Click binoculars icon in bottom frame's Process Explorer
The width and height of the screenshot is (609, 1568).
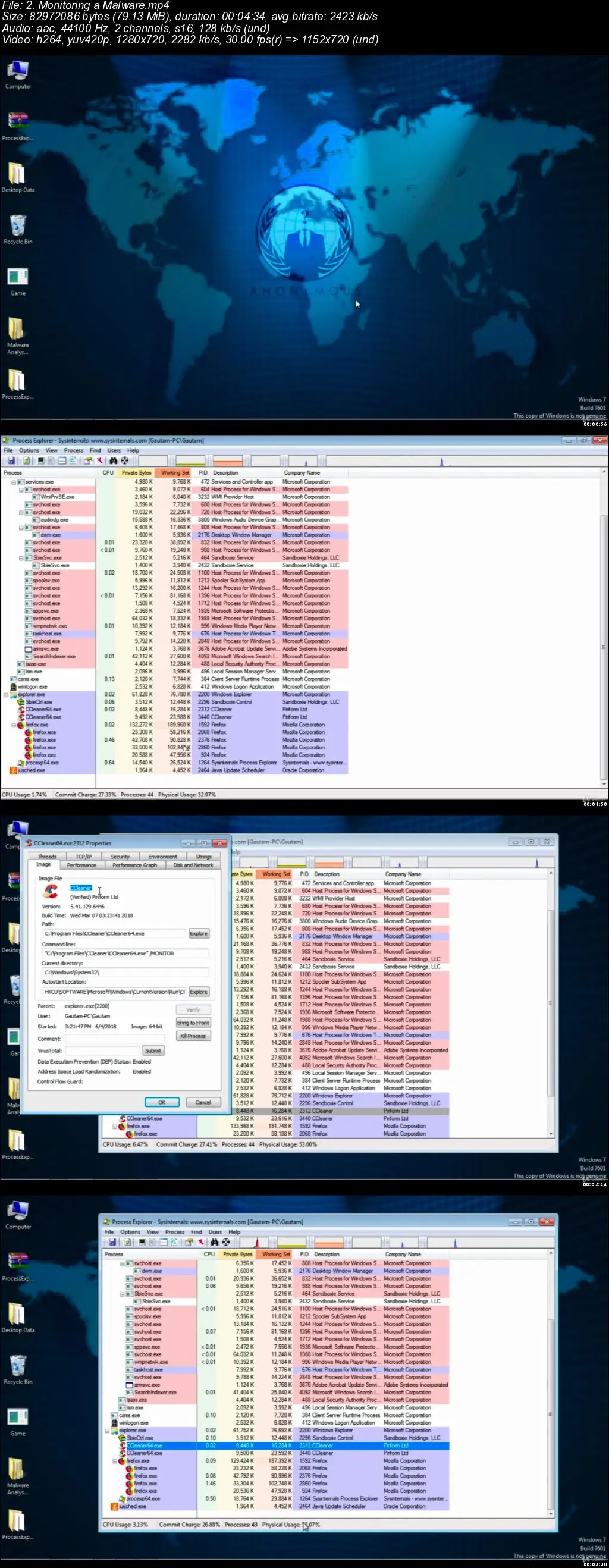(215, 1243)
